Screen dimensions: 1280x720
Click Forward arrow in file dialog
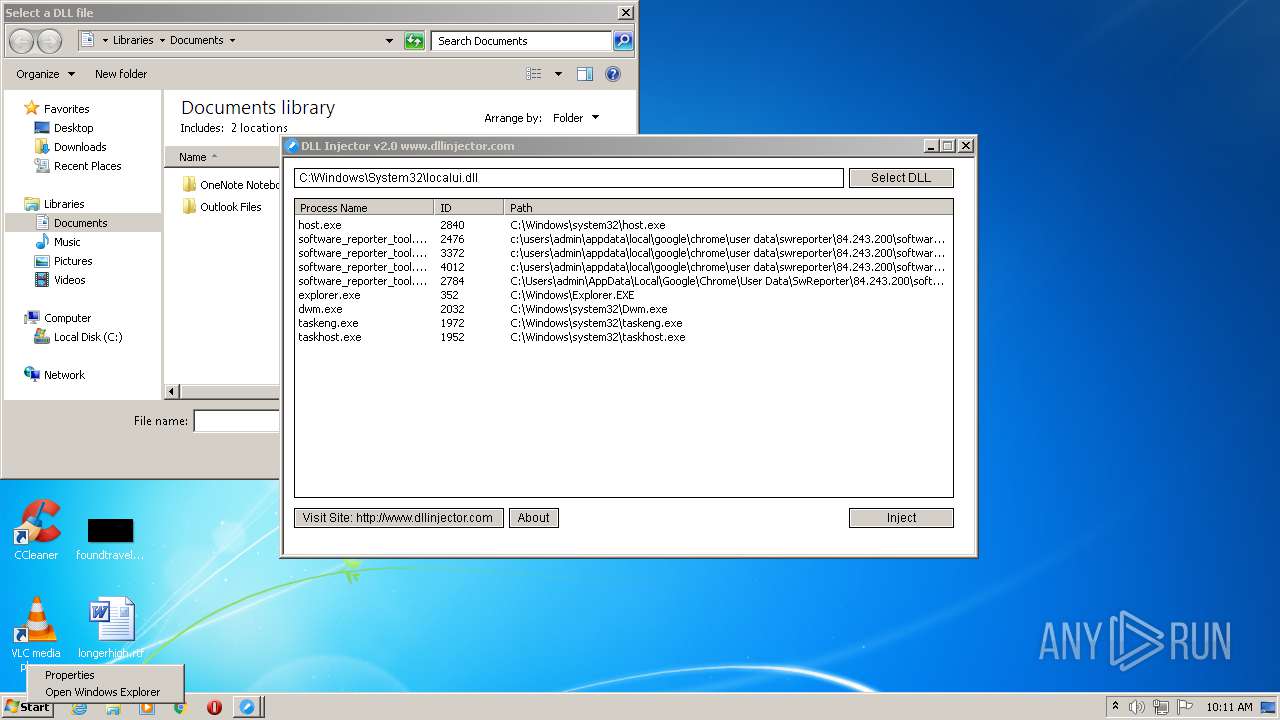[49, 41]
